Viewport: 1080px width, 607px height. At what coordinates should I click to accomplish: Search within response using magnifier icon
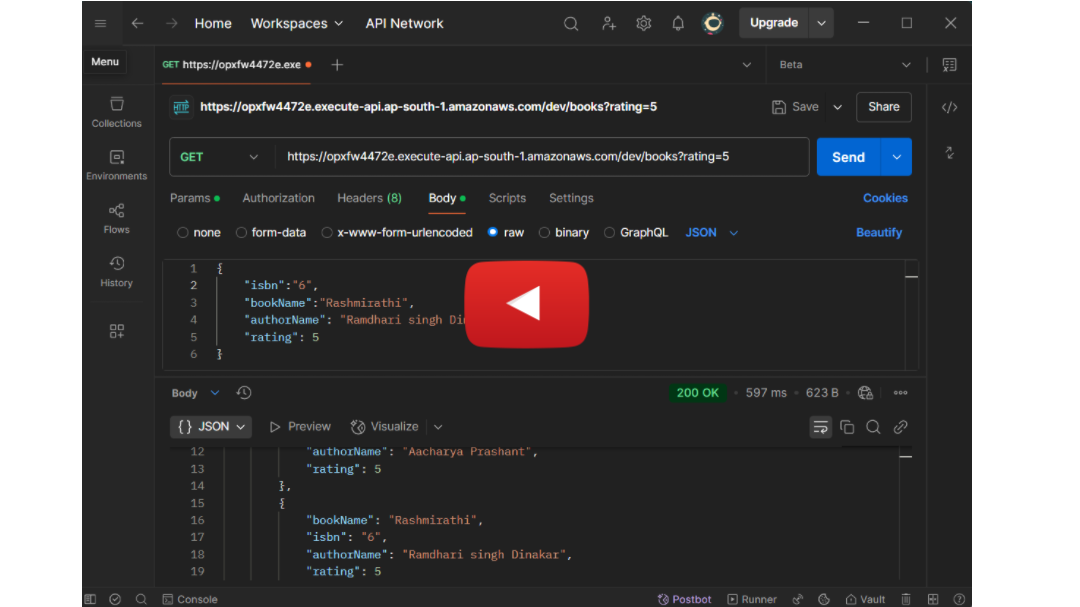(873, 427)
